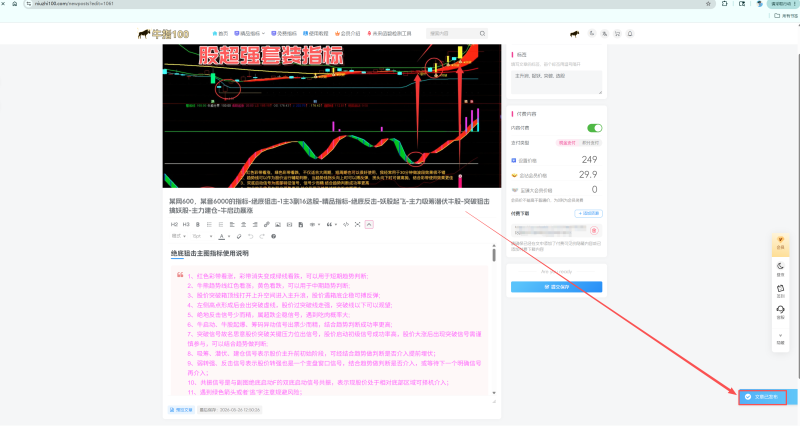Click the attachment file icon in toolbar
The image size is (800, 426).
[x=301, y=224]
